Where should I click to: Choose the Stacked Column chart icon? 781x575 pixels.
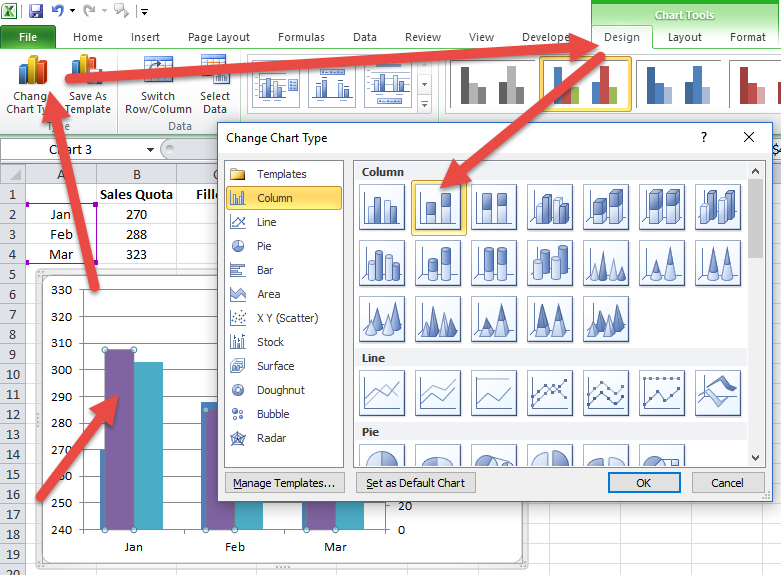tap(438, 207)
